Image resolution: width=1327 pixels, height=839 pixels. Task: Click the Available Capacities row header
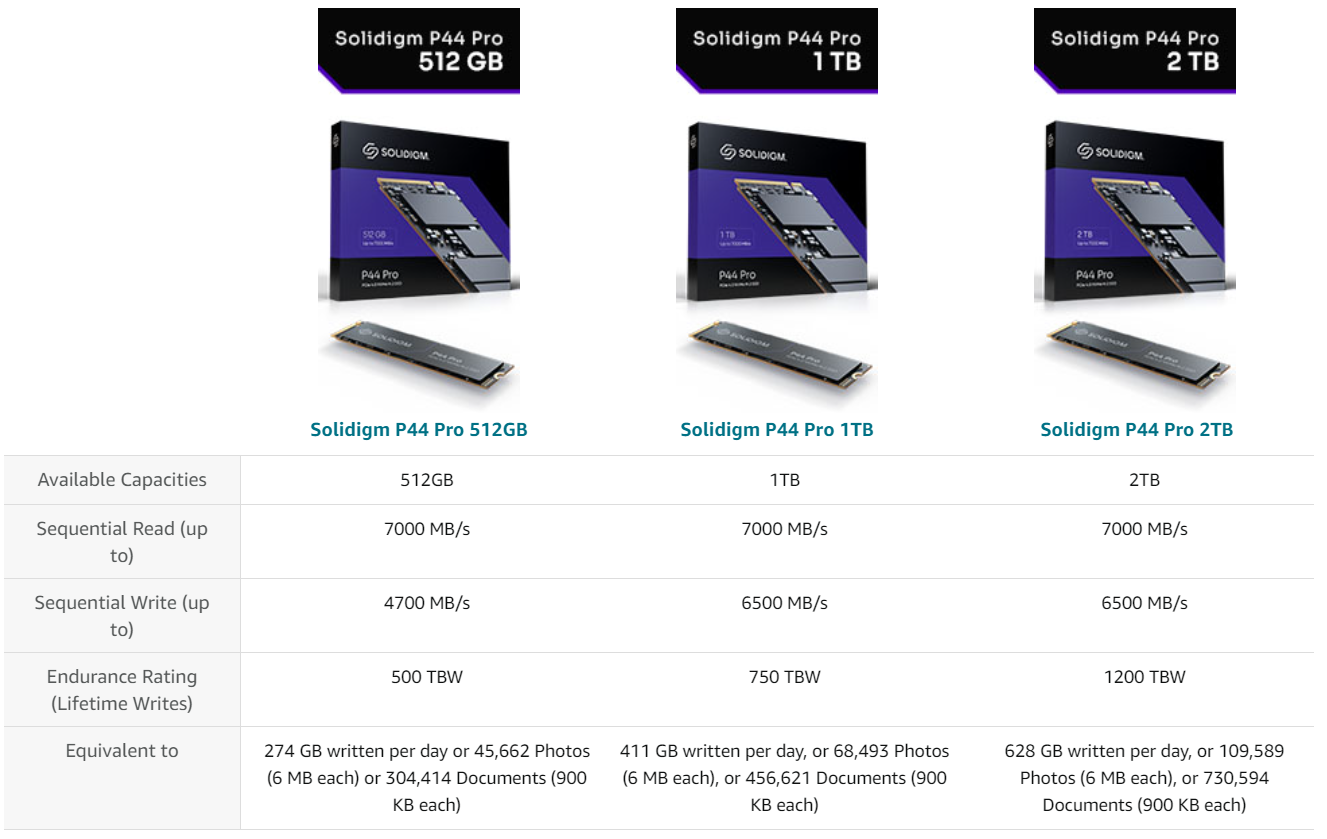[122, 480]
